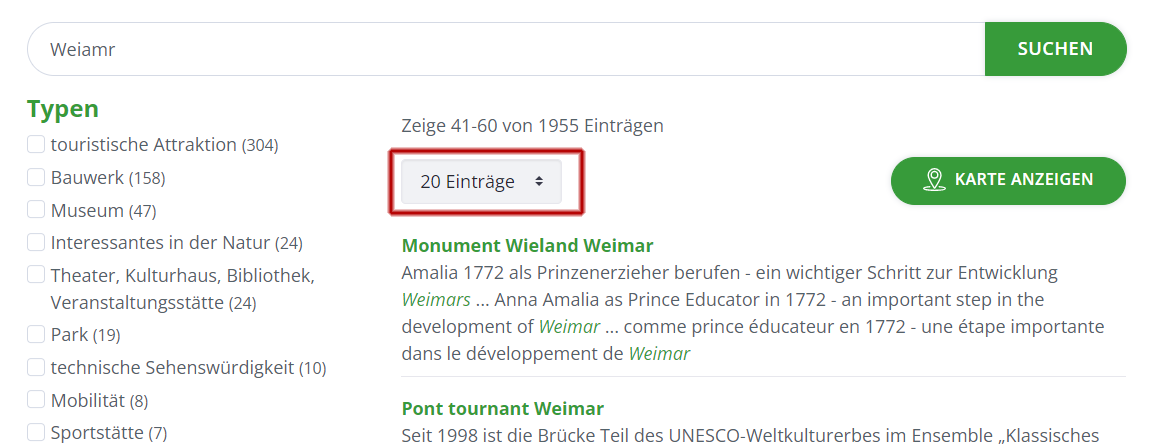The width and height of the screenshot is (1168, 446).
Task: Tick the touristische Attraktion checkbox
Action: pos(36,144)
